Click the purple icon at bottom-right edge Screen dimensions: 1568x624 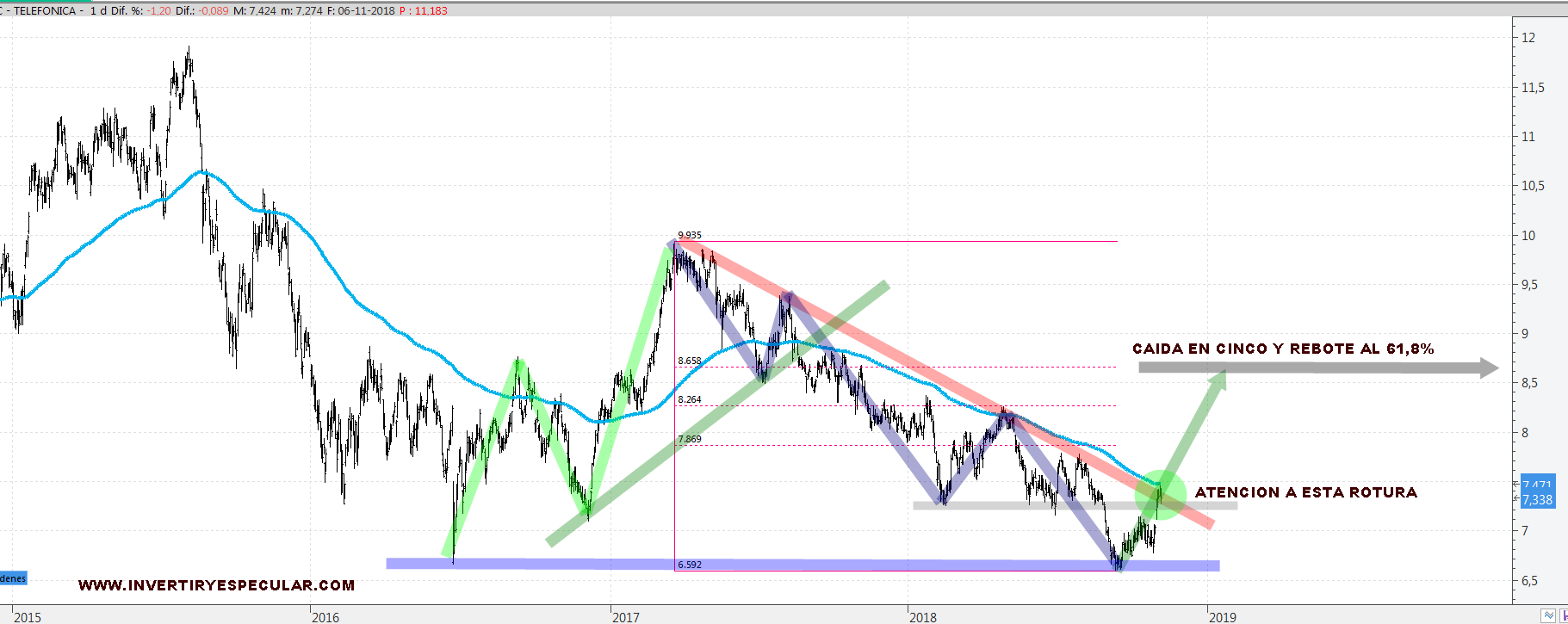point(1564,615)
